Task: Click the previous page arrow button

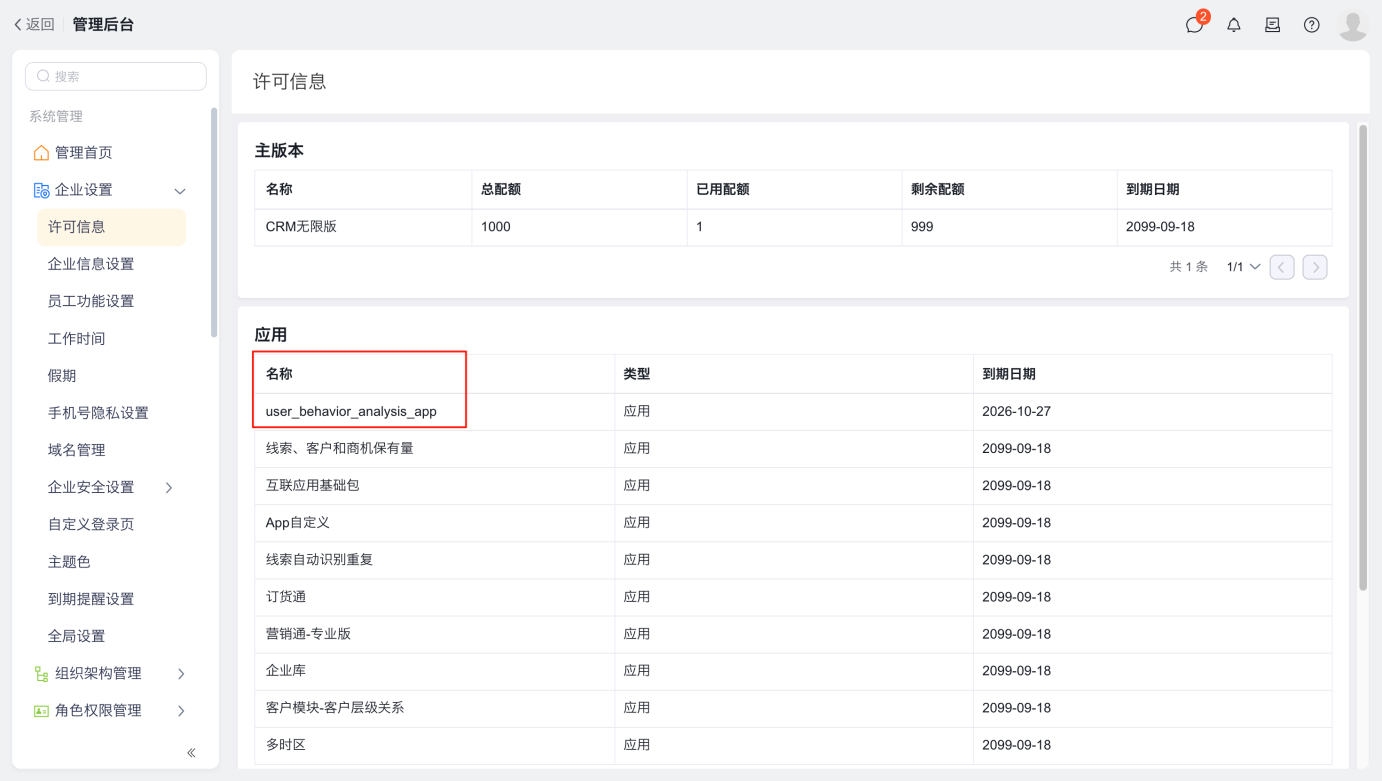Action: click(x=1282, y=267)
